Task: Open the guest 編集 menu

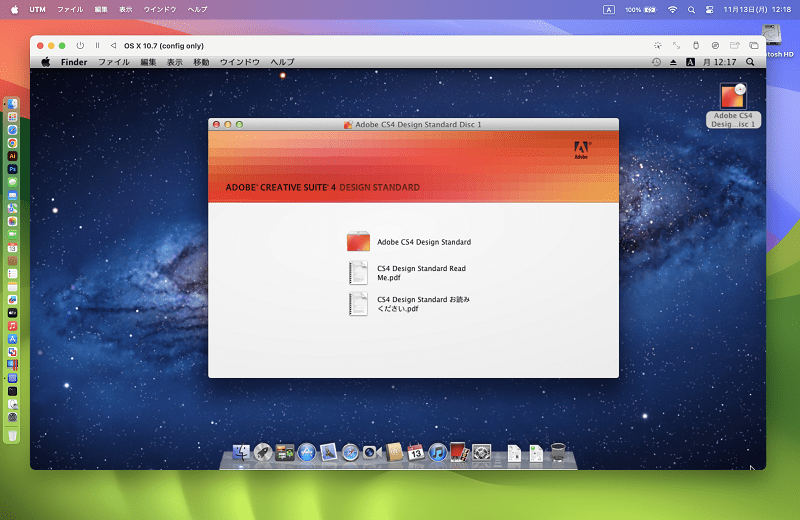Action: 148,62
